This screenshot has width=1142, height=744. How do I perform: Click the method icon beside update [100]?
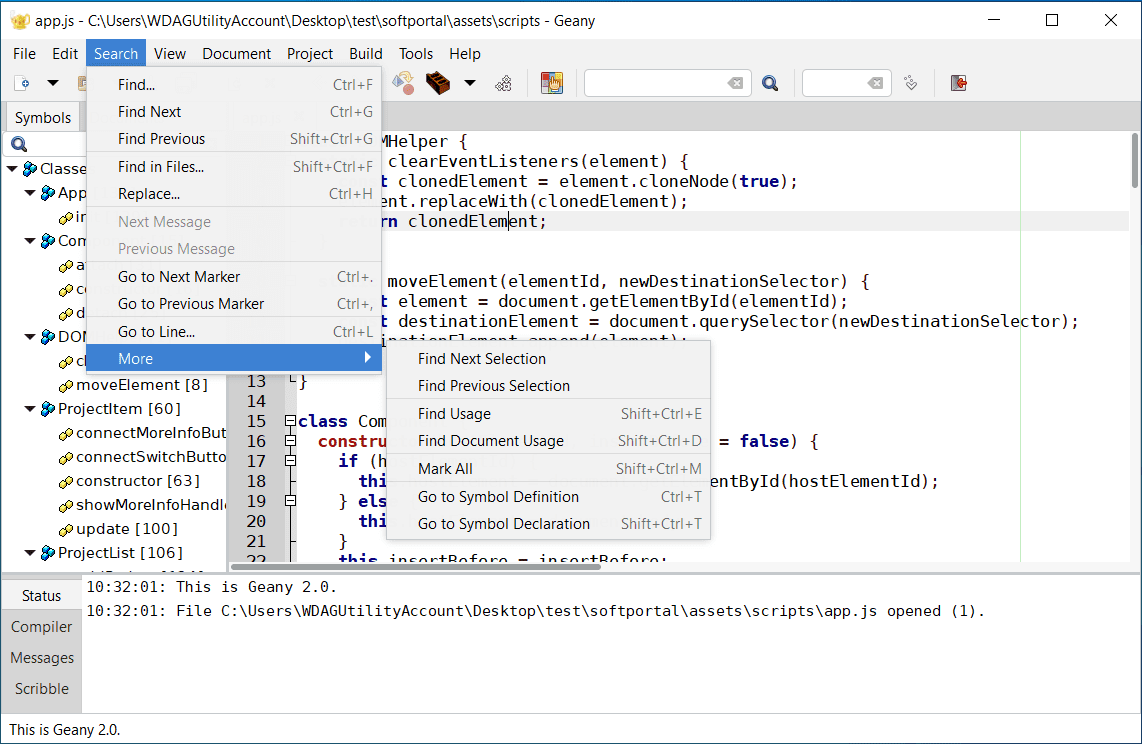pos(66,530)
